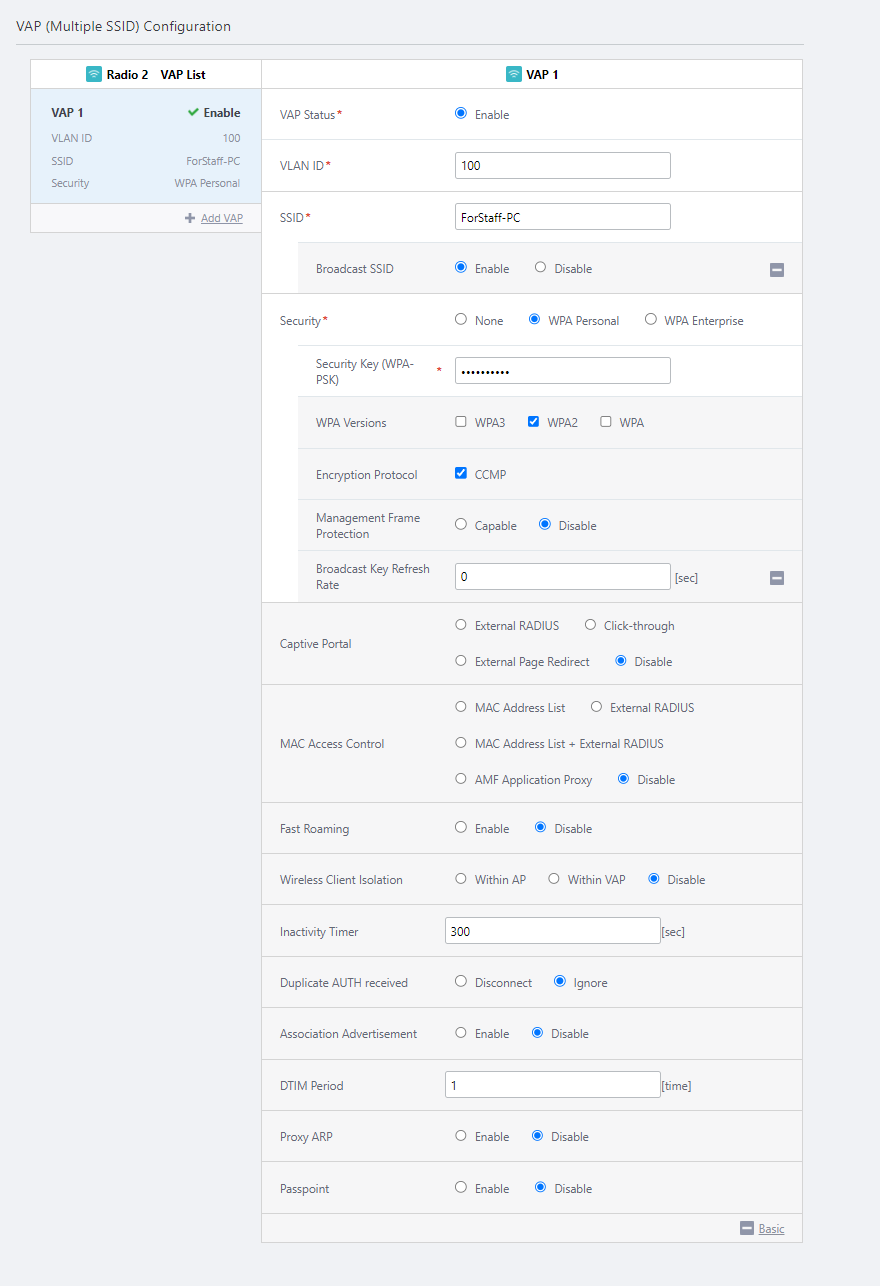Select AMF Application Proxy for MAC Access Control
The height and width of the screenshot is (1286, 880).
tap(461, 779)
